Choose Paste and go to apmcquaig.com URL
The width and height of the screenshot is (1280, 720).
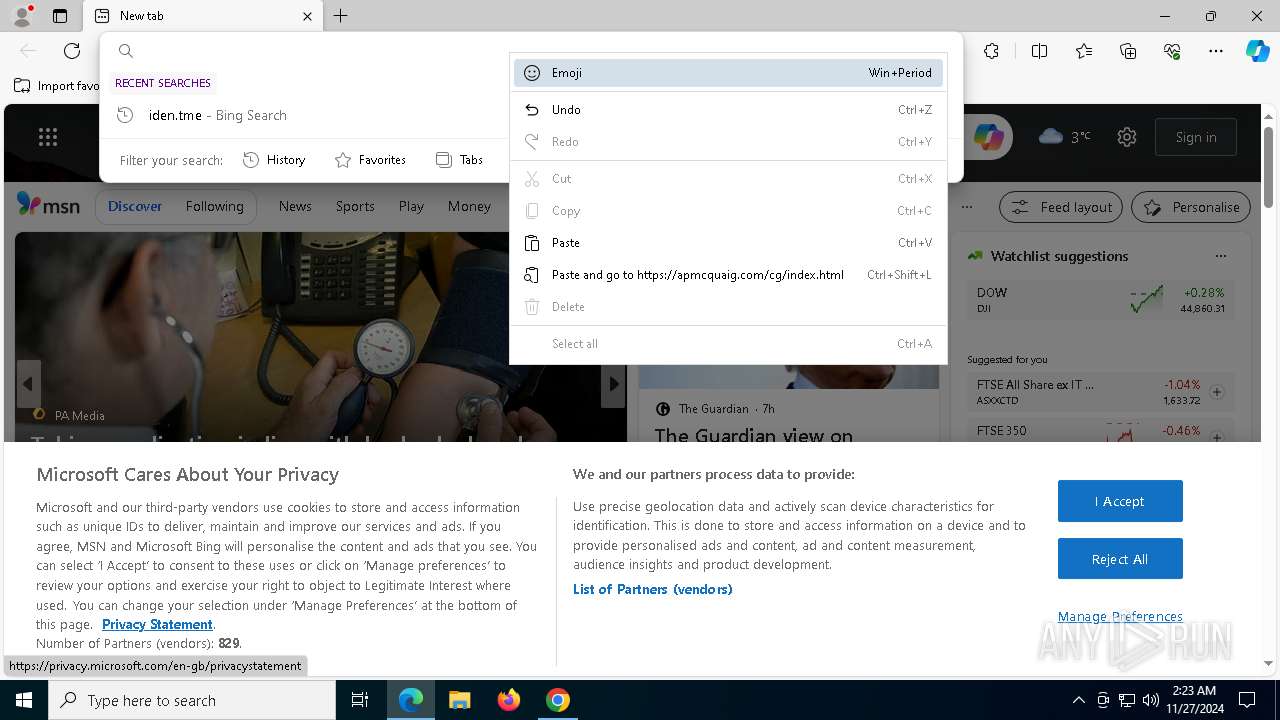[728, 275]
